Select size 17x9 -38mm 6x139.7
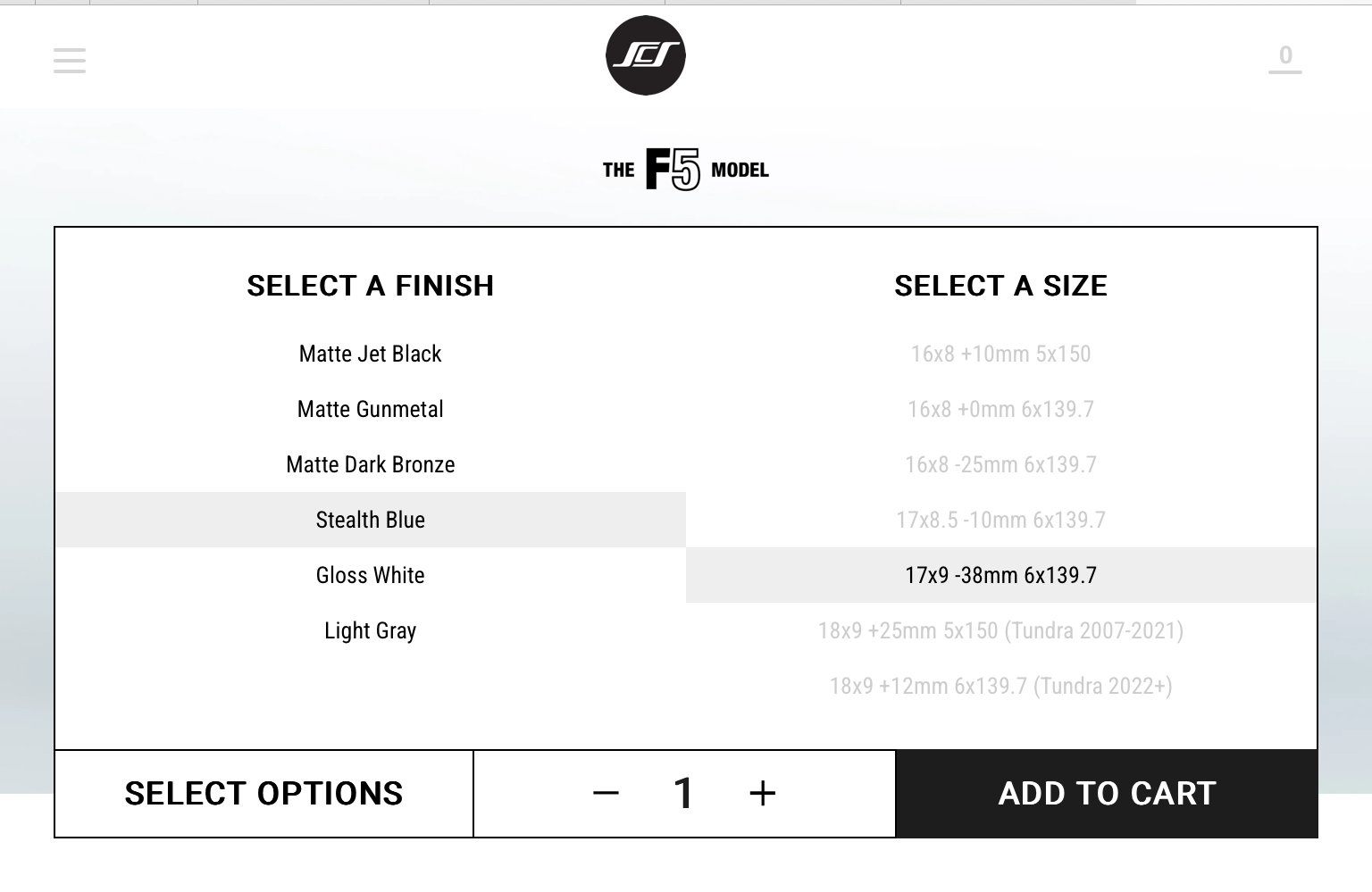 point(1001,575)
